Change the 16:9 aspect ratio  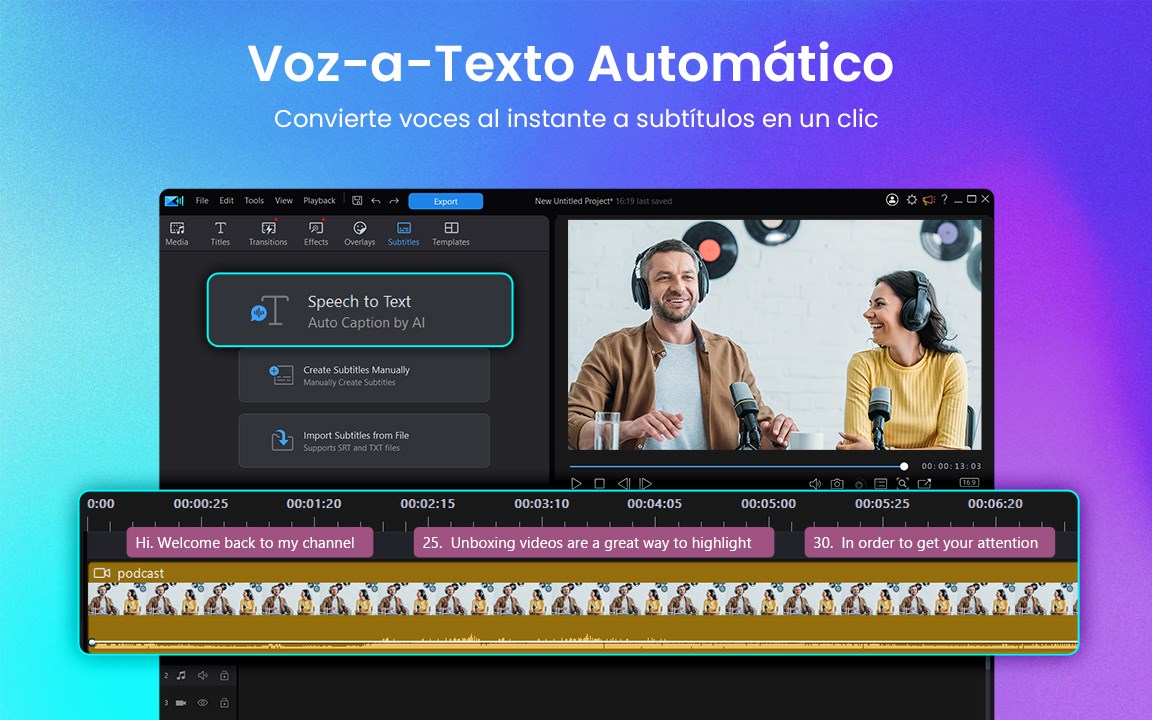(x=969, y=483)
